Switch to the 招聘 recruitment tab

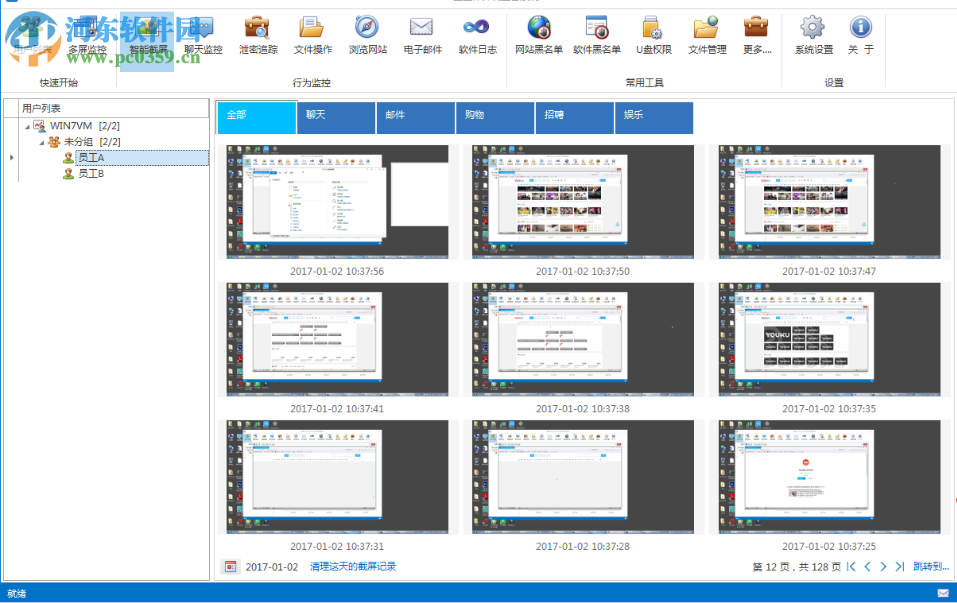(x=574, y=117)
